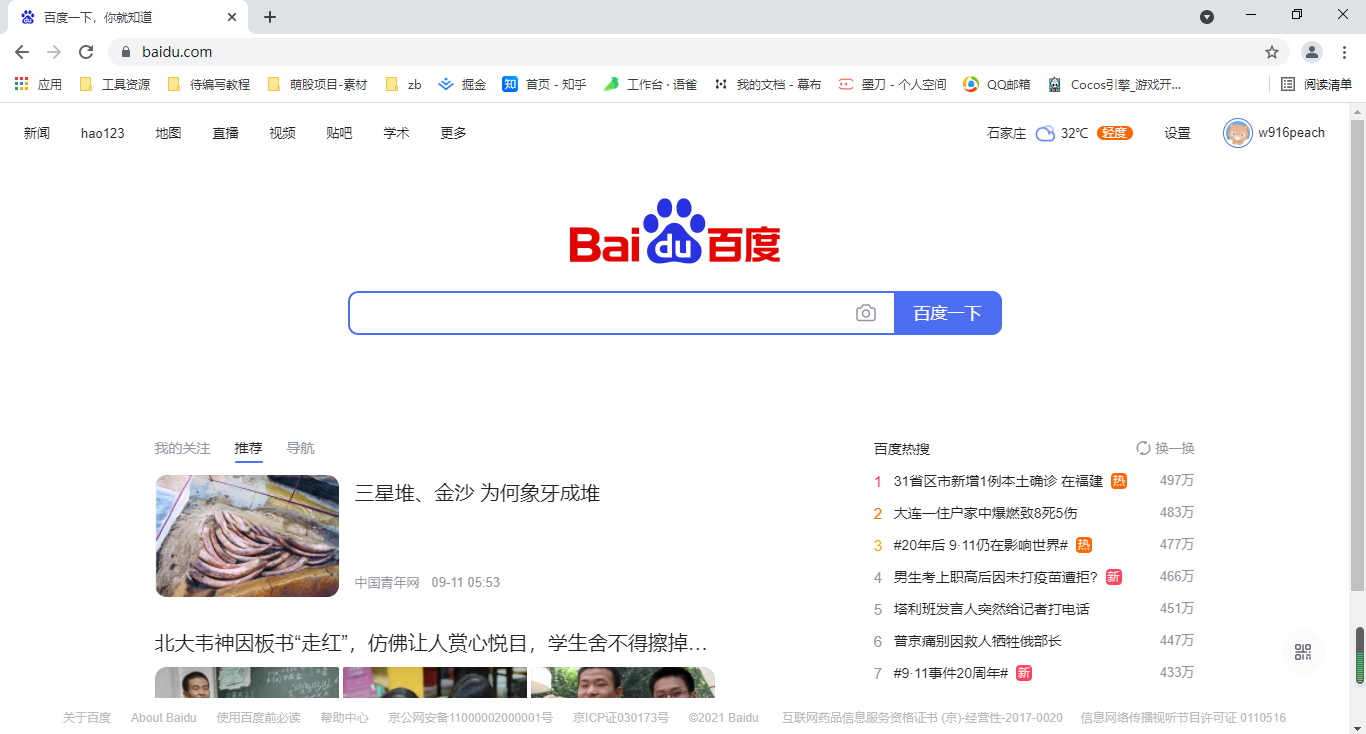Click the camera image search icon
Image resolution: width=1366 pixels, height=734 pixels.
pyautogui.click(x=866, y=313)
